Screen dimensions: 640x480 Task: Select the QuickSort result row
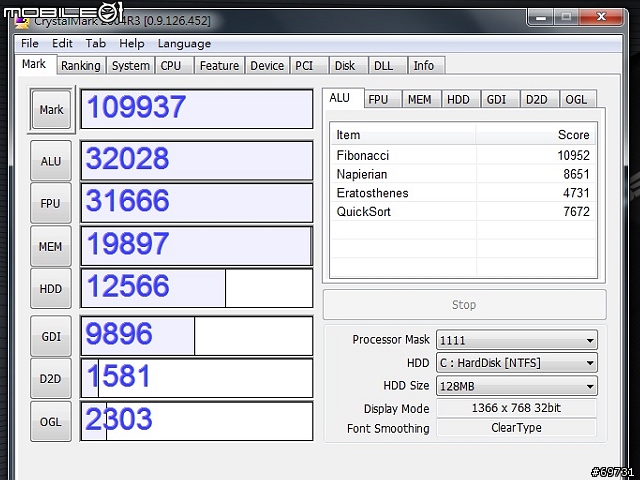463,212
